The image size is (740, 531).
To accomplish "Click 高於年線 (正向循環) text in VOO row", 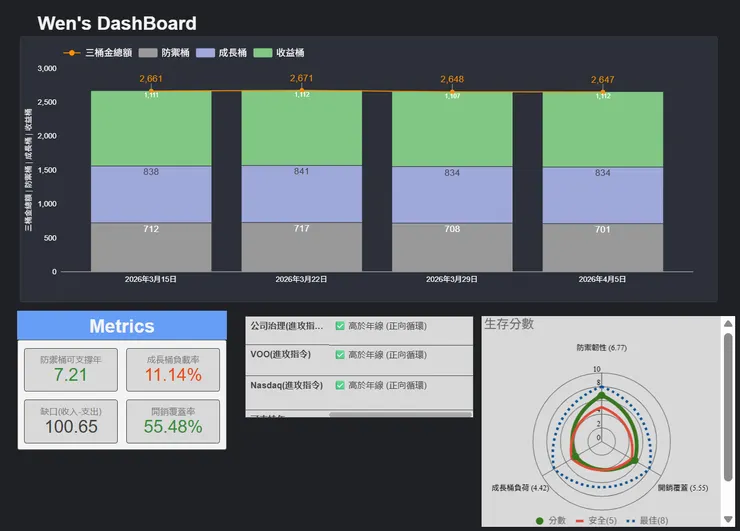I will click(x=387, y=354).
